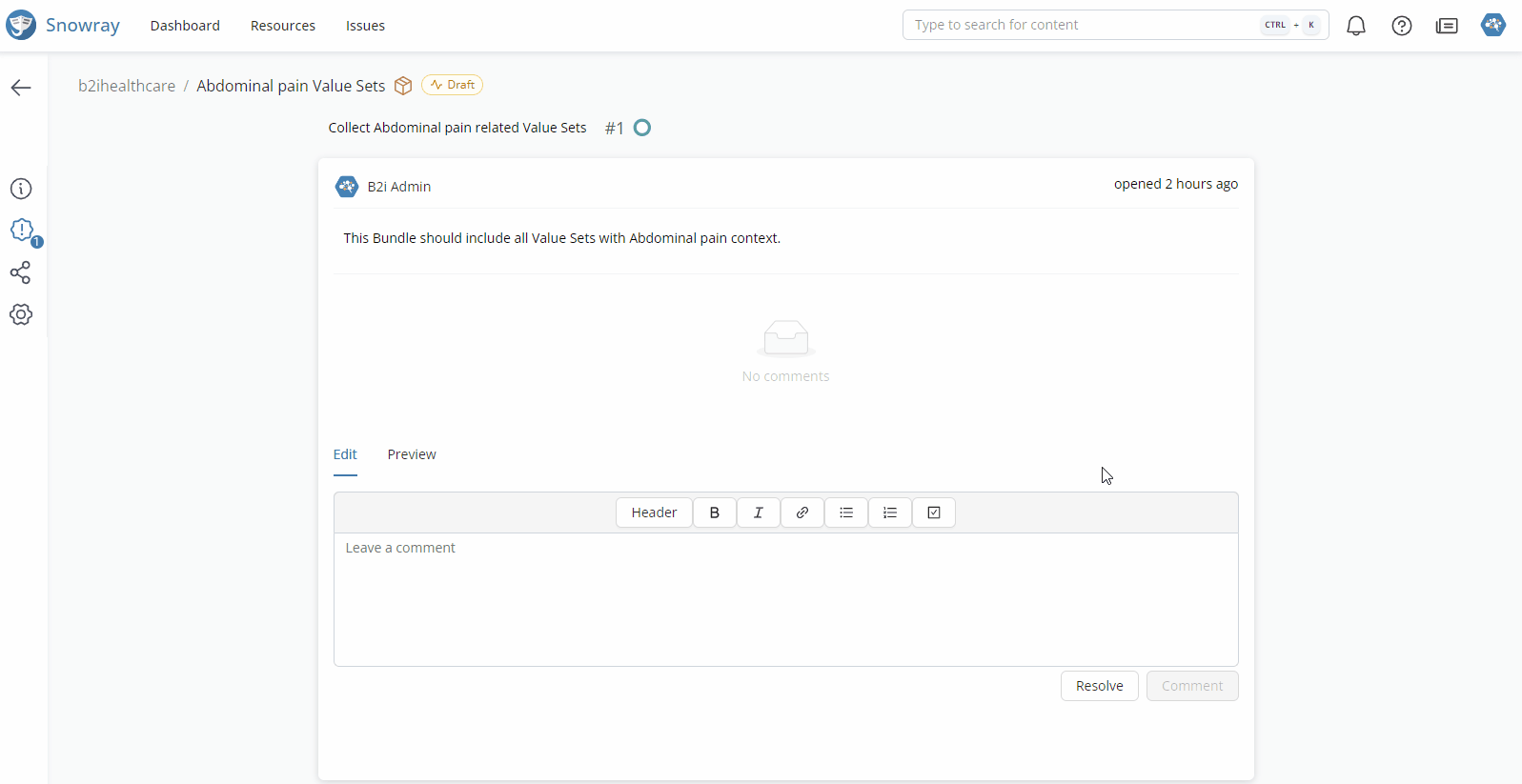Toggle bold formatting in comment editor

[714, 513]
